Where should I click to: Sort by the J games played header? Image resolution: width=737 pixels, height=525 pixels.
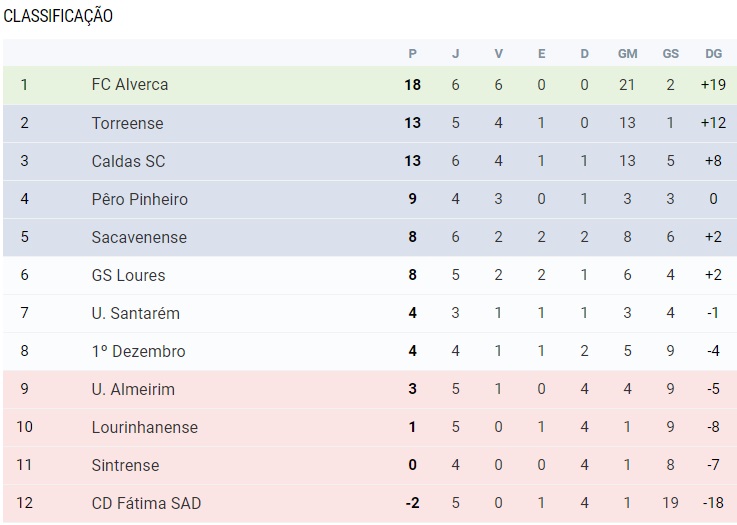pos(455,54)
